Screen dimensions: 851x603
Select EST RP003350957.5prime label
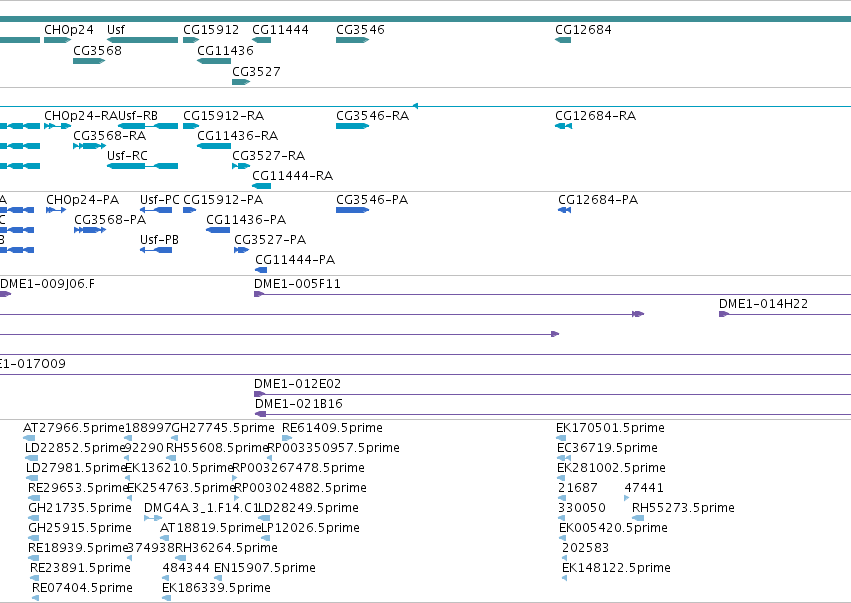point(334,448)
